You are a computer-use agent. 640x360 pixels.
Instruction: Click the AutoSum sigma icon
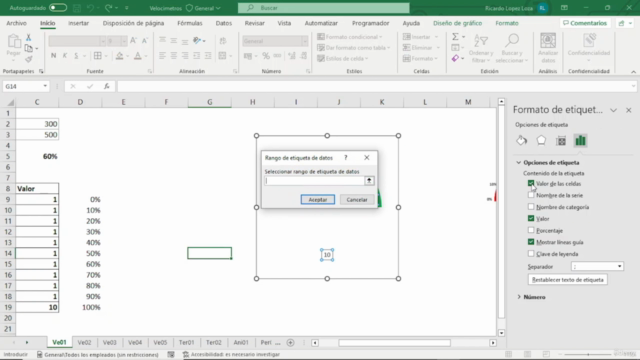pos(455,37)
